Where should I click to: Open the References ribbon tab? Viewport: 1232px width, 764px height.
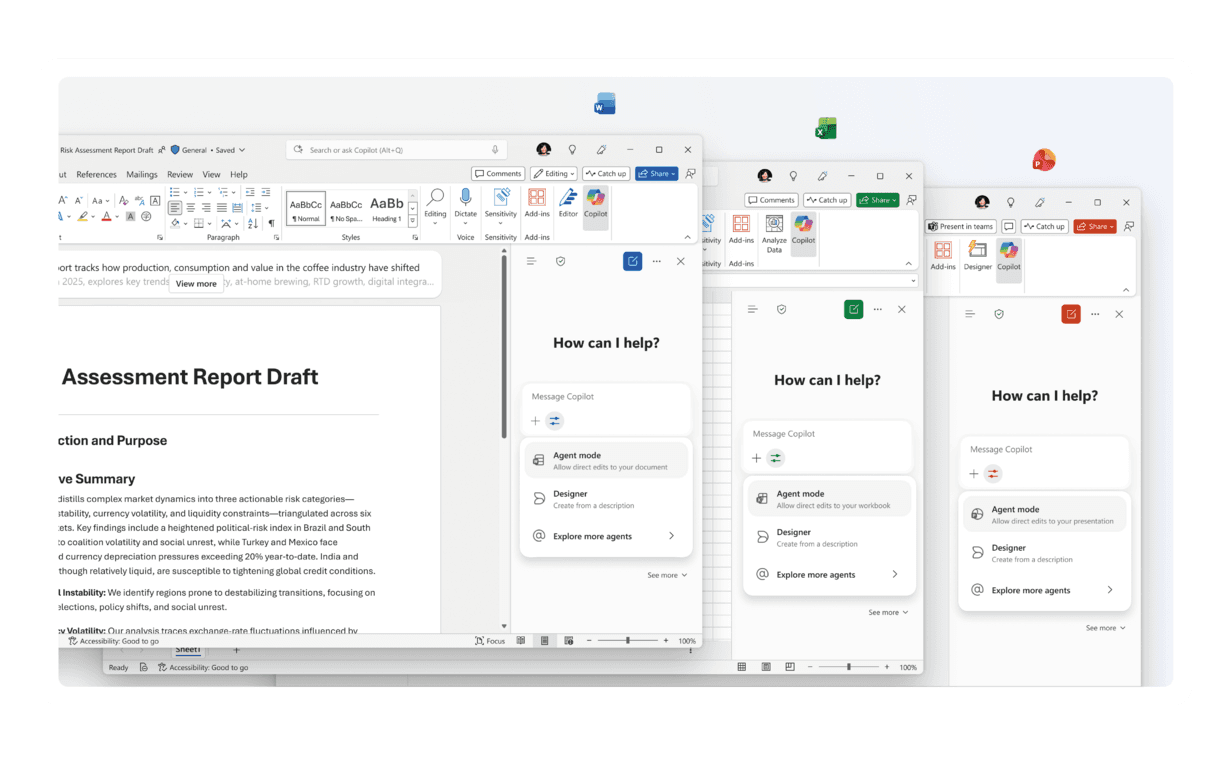96,174
